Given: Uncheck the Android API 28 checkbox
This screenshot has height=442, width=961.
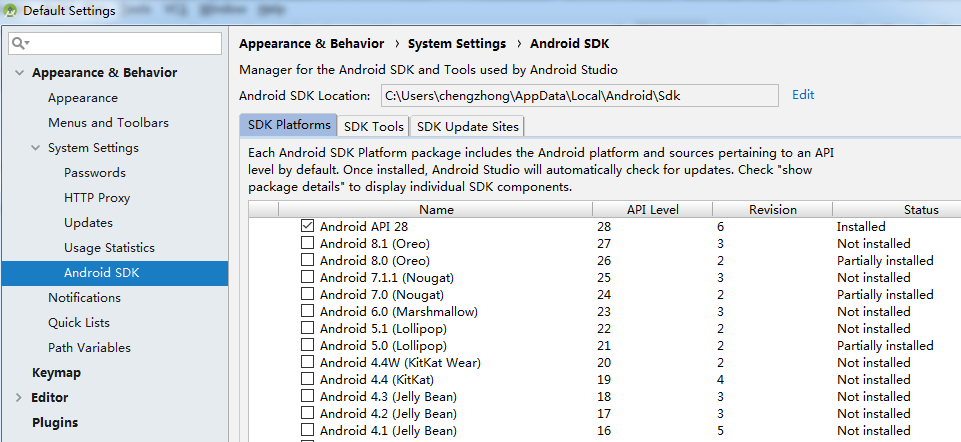Looking at the screenshot, I should [x=308, y=226].
